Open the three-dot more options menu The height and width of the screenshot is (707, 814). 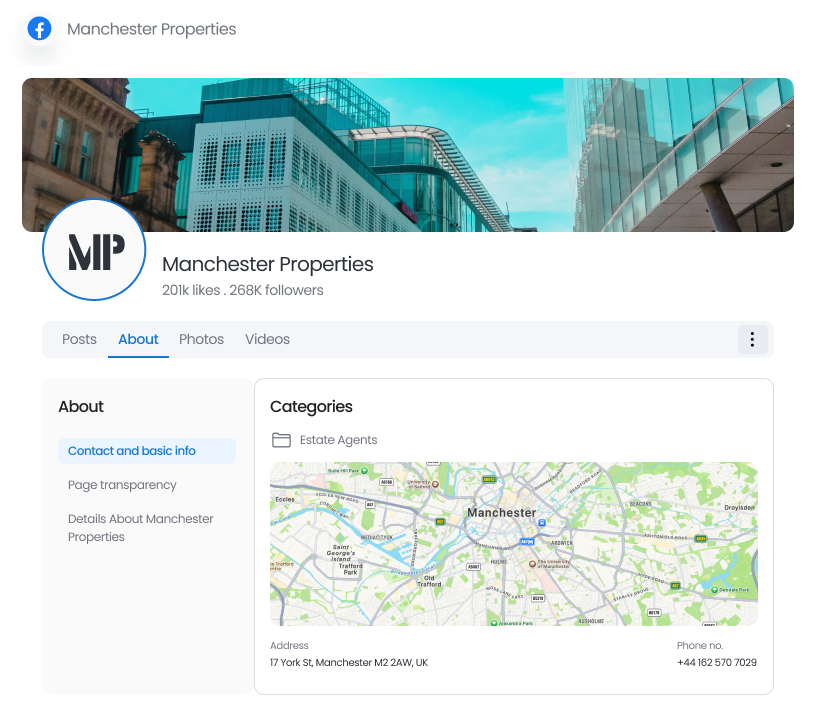752,339
